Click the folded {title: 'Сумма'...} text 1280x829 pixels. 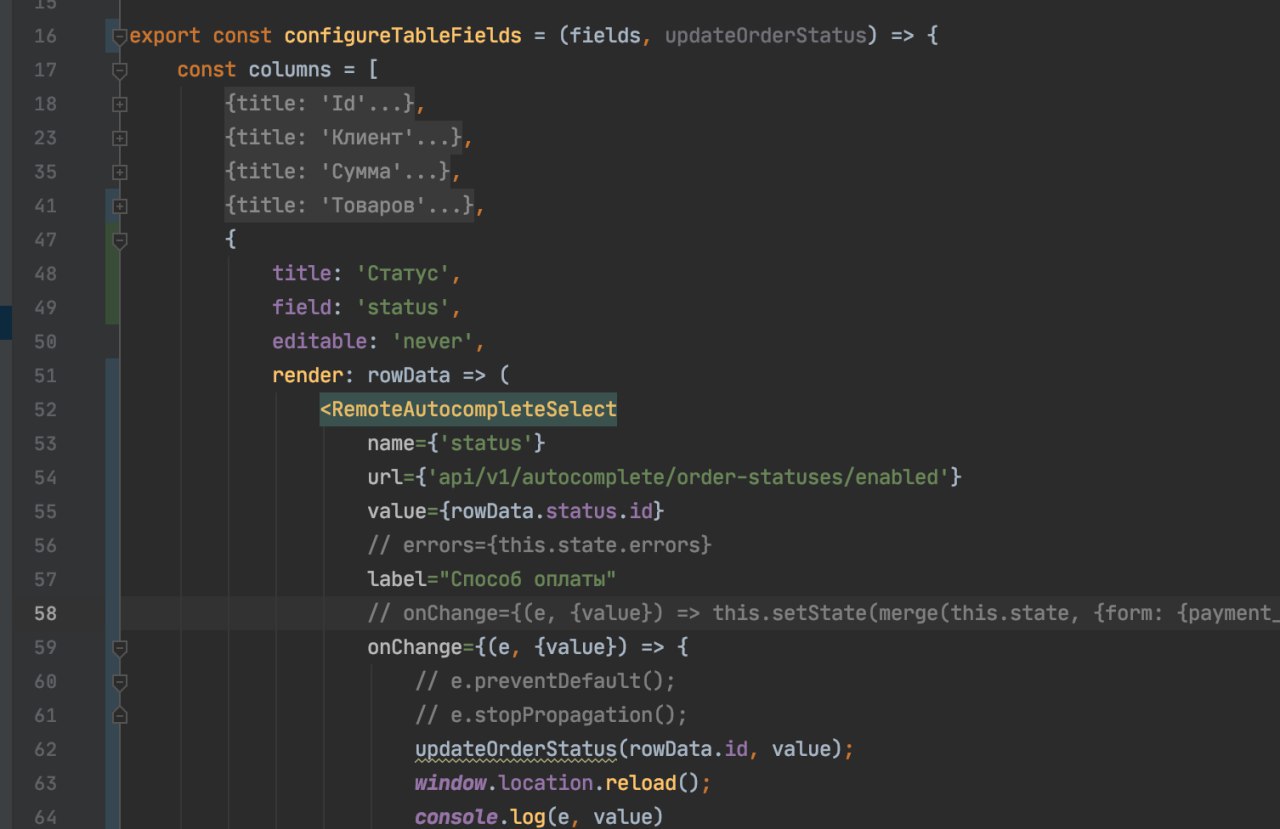pyautogui.click(x=338, y=172)
